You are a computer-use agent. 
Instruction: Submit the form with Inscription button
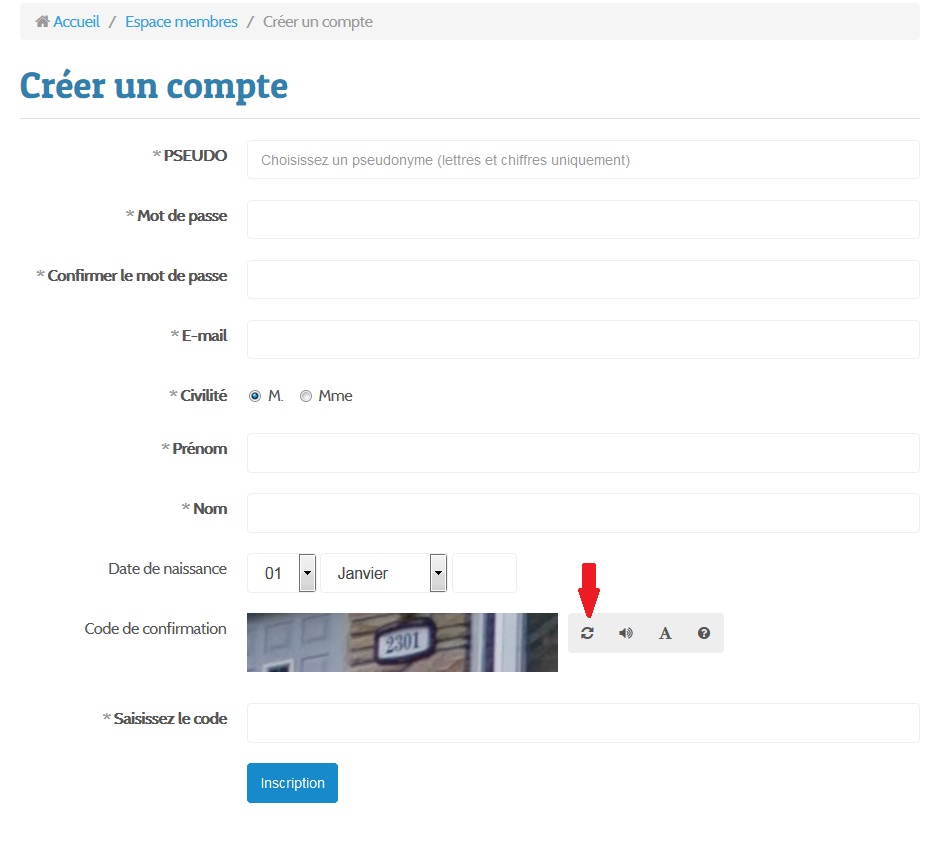(292, 783)
